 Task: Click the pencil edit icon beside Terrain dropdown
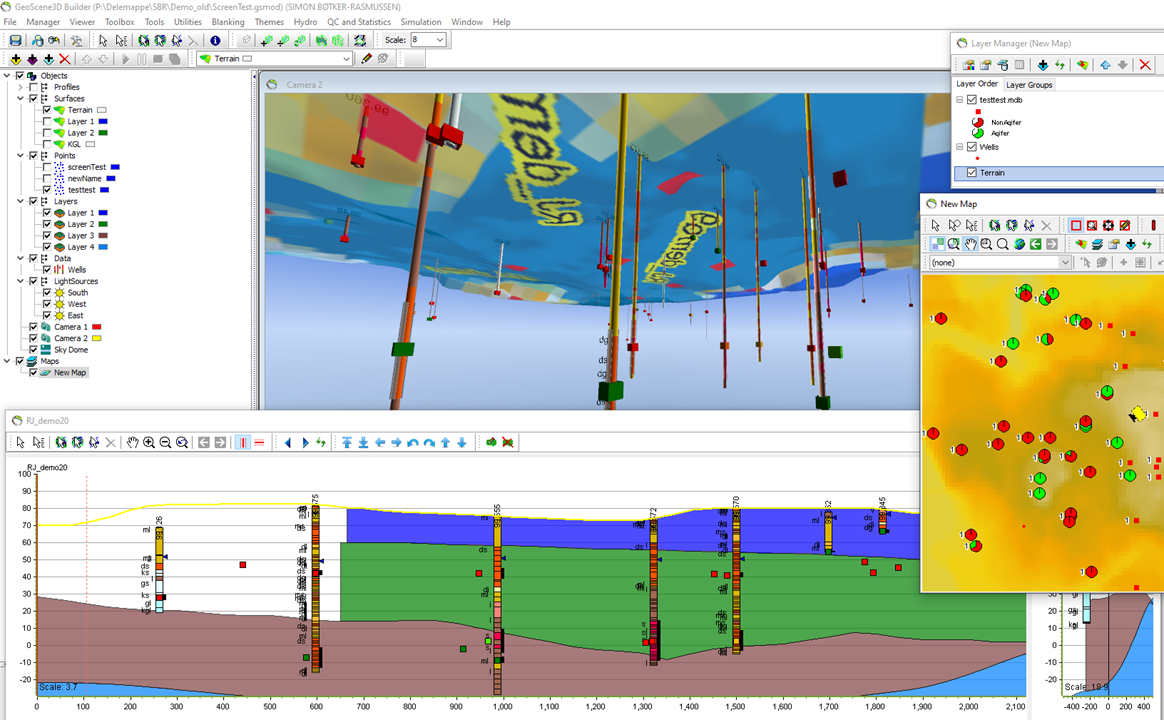click(x=366, y=59)
